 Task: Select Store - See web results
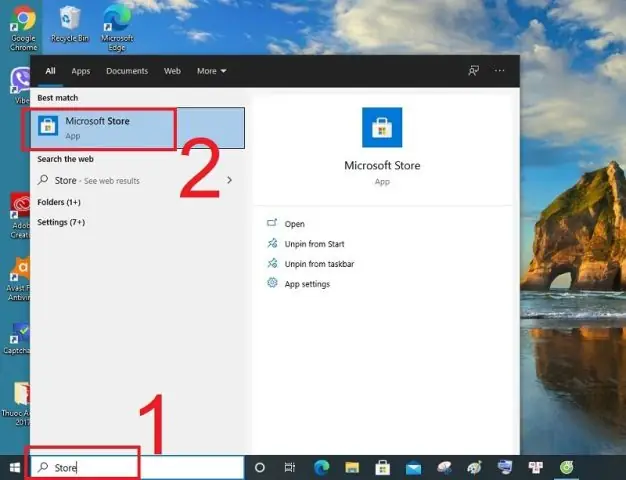[137, 180]
